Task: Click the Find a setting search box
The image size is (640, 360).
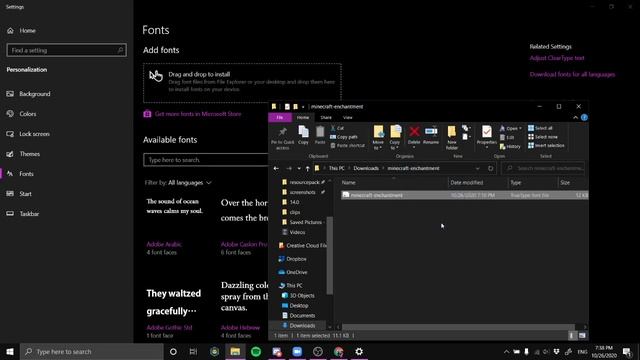Action: [x=67, y=50]
